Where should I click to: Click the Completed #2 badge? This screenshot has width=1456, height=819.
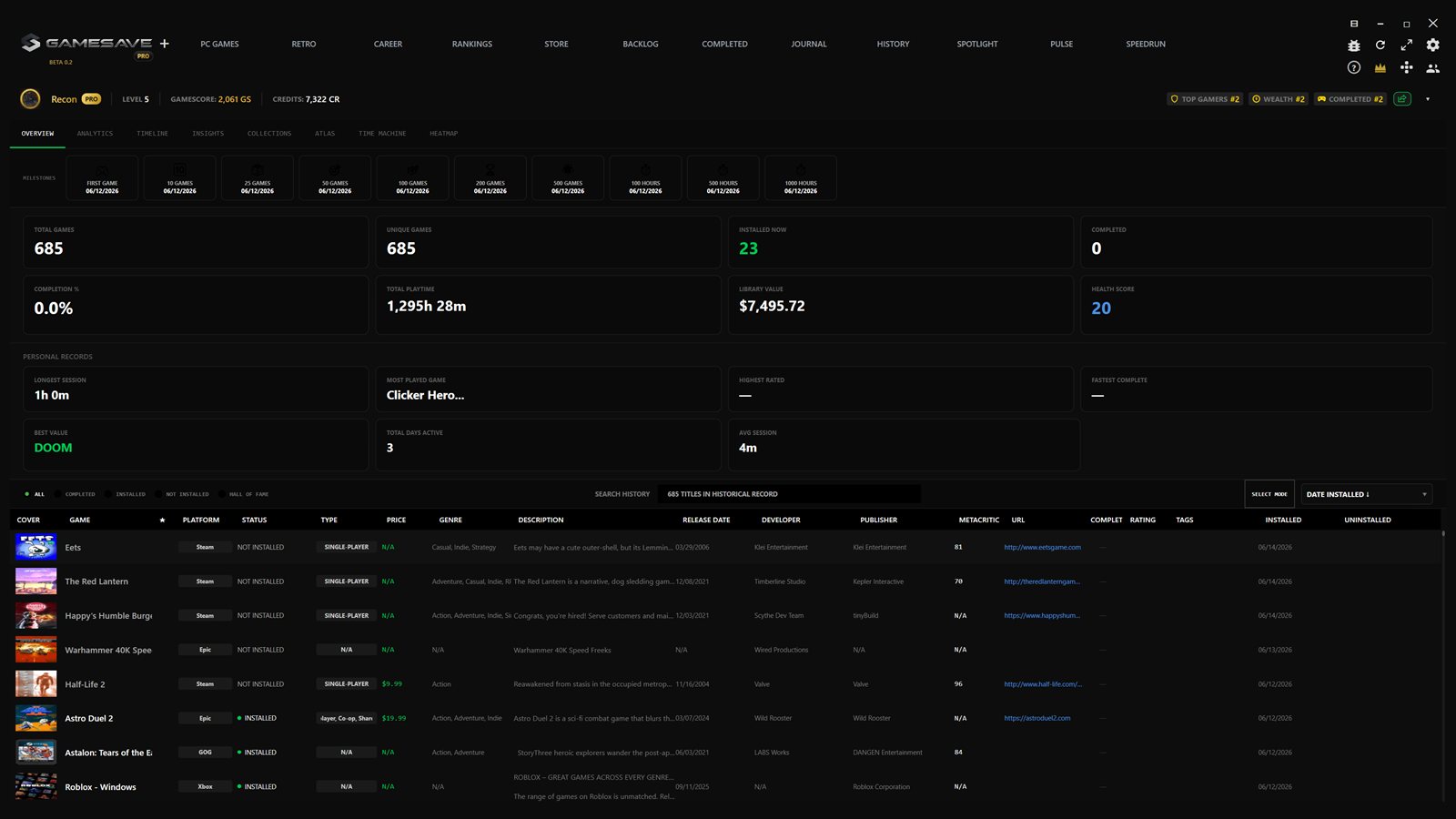click(x=1350, y=99)
